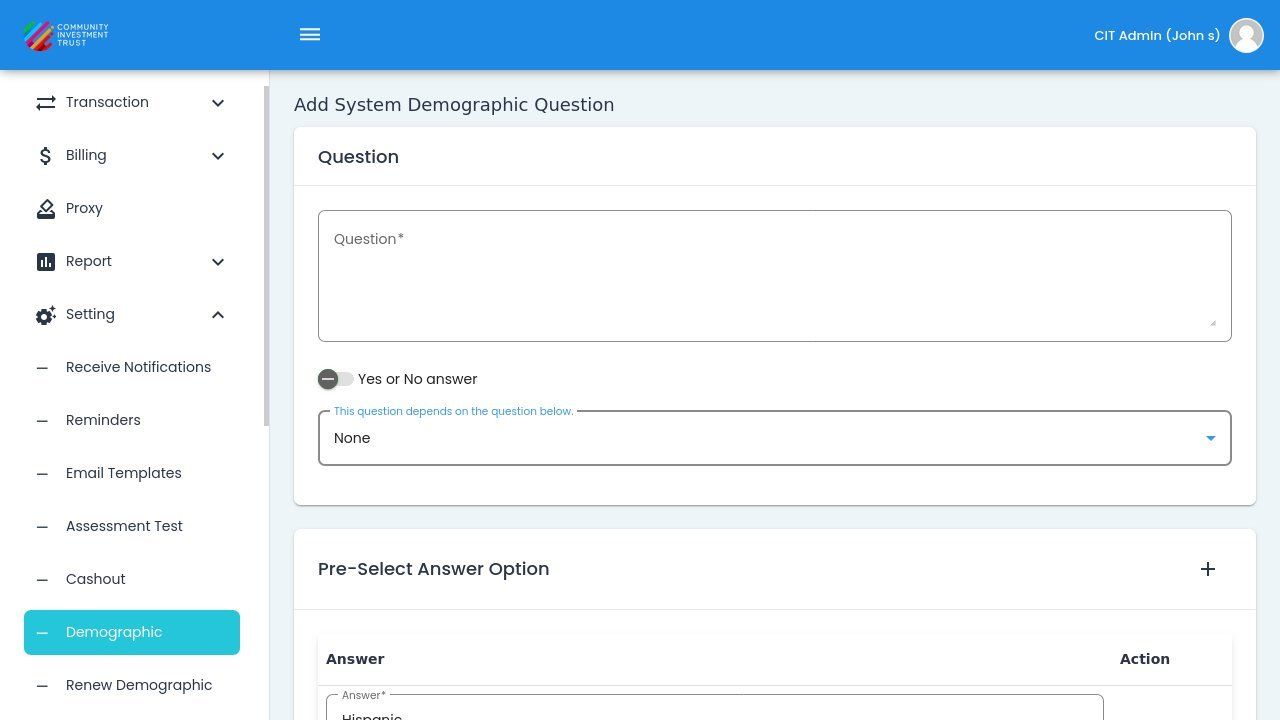Add a pre-select answer option with plus
Screen dimensions: 1280x720
pyautogui.click(x=1208, y=569)
